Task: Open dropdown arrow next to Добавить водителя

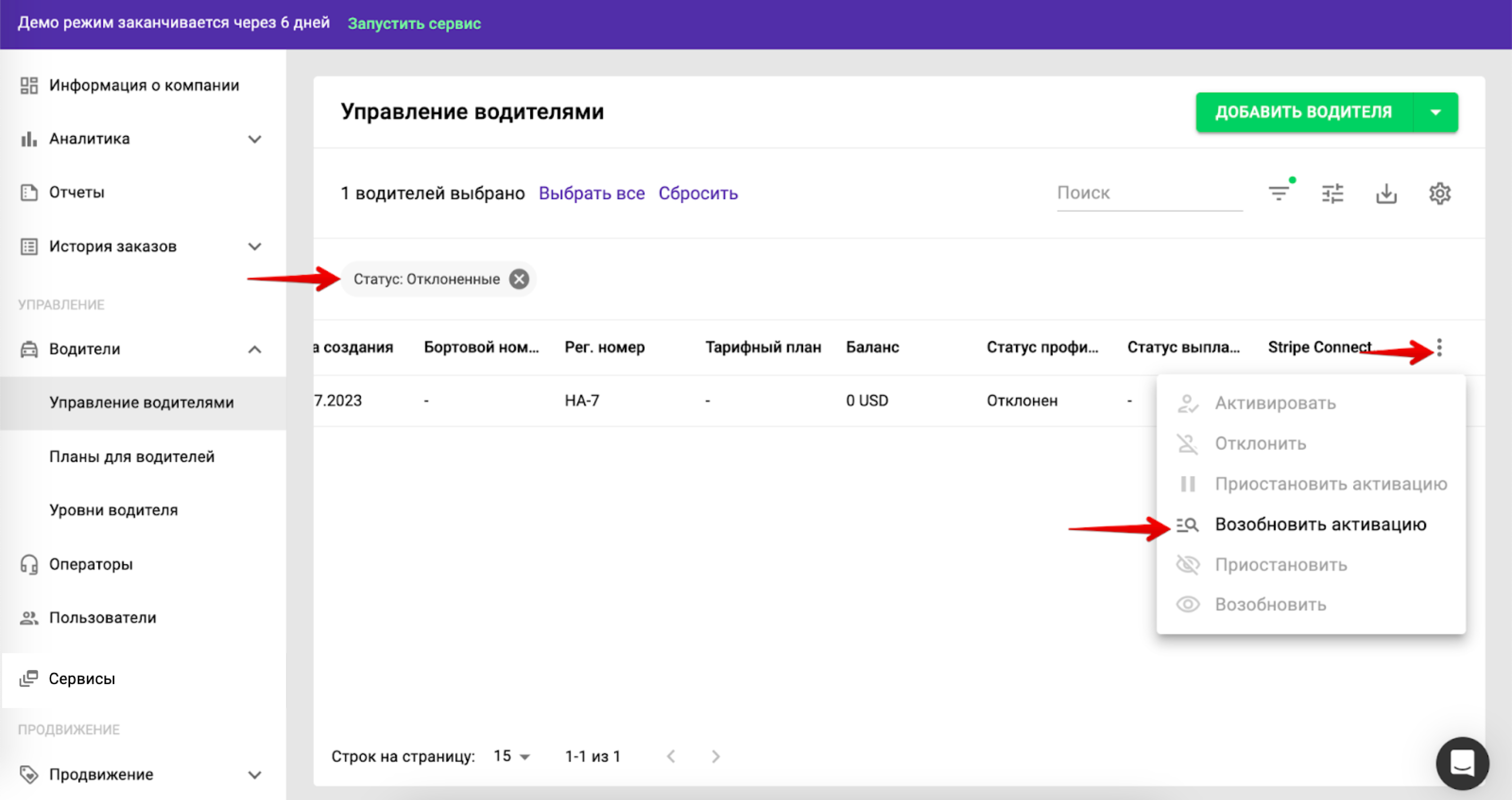Action: [x=1435, y=112]
